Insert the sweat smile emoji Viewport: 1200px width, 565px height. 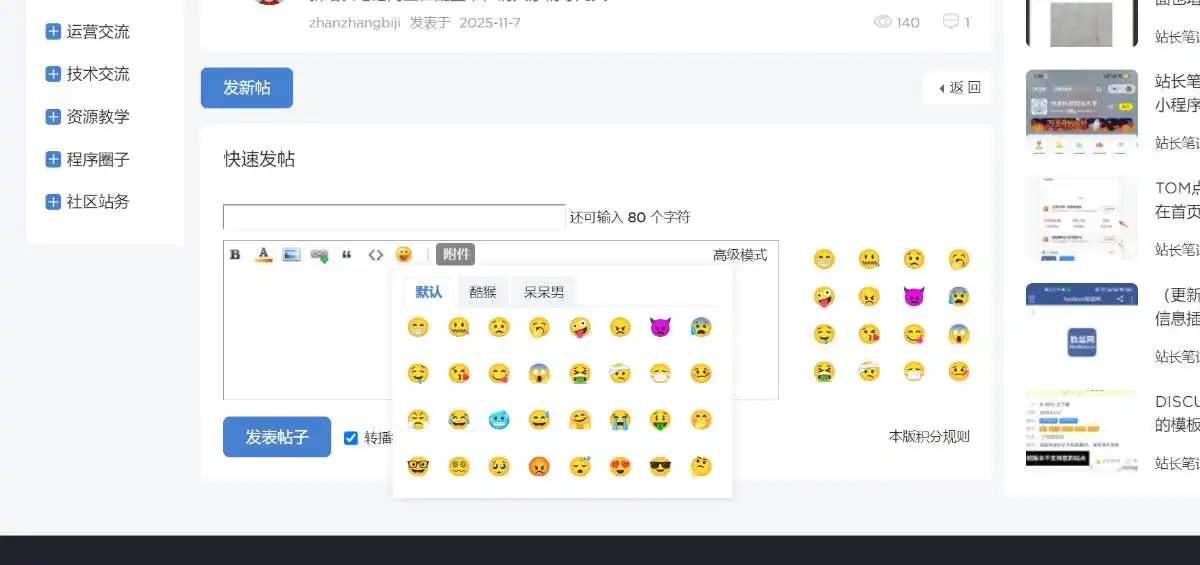click(x=539, y=419)
